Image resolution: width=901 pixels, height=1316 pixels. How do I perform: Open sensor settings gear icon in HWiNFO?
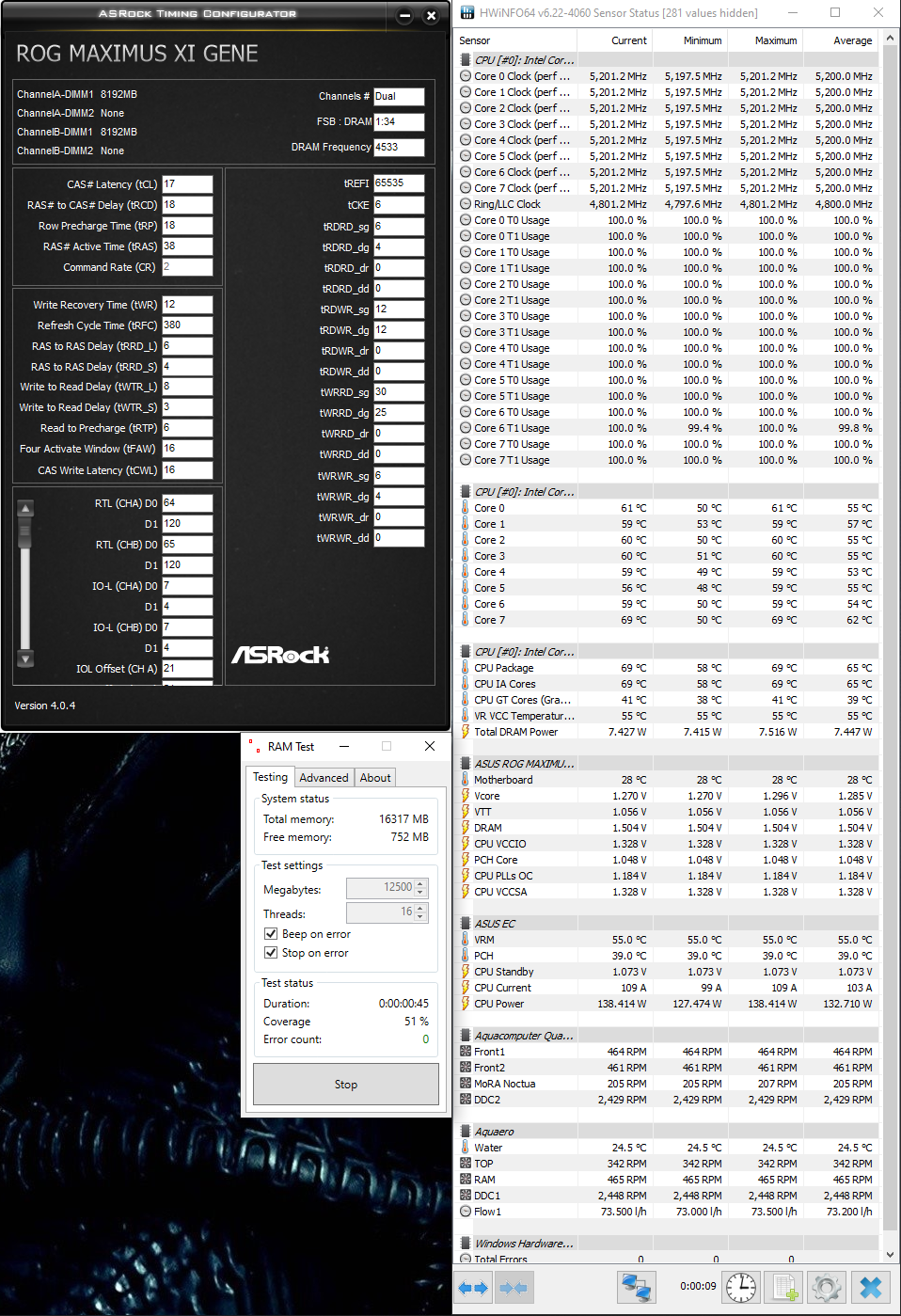(827, 1287)
